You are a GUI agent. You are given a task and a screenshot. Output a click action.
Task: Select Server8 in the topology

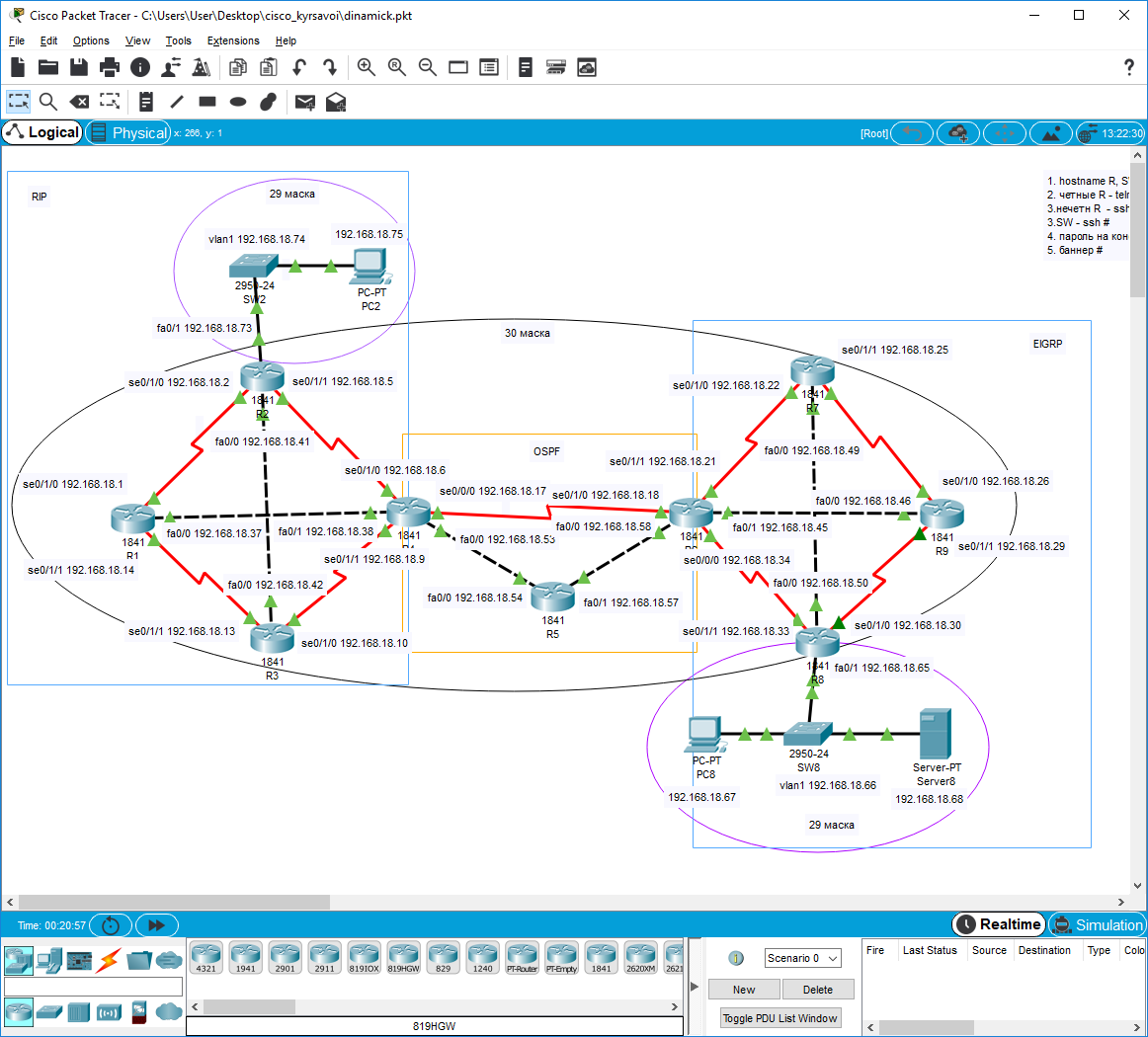(x=936, y=733)
